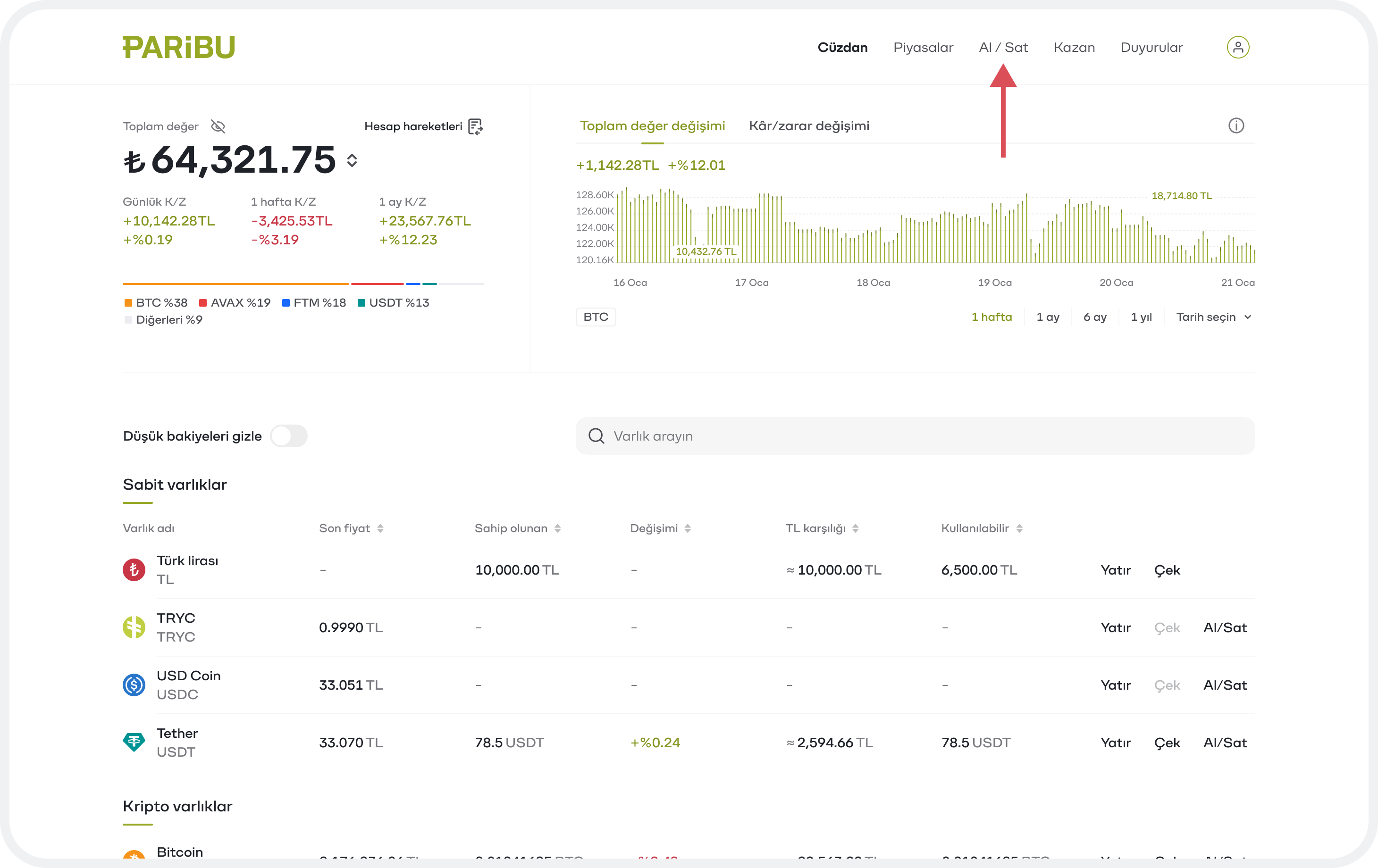Viewport: 1378px width, 868px height.
Task: Click Al/Sat for Tether row
Action: click(1225, 743)
